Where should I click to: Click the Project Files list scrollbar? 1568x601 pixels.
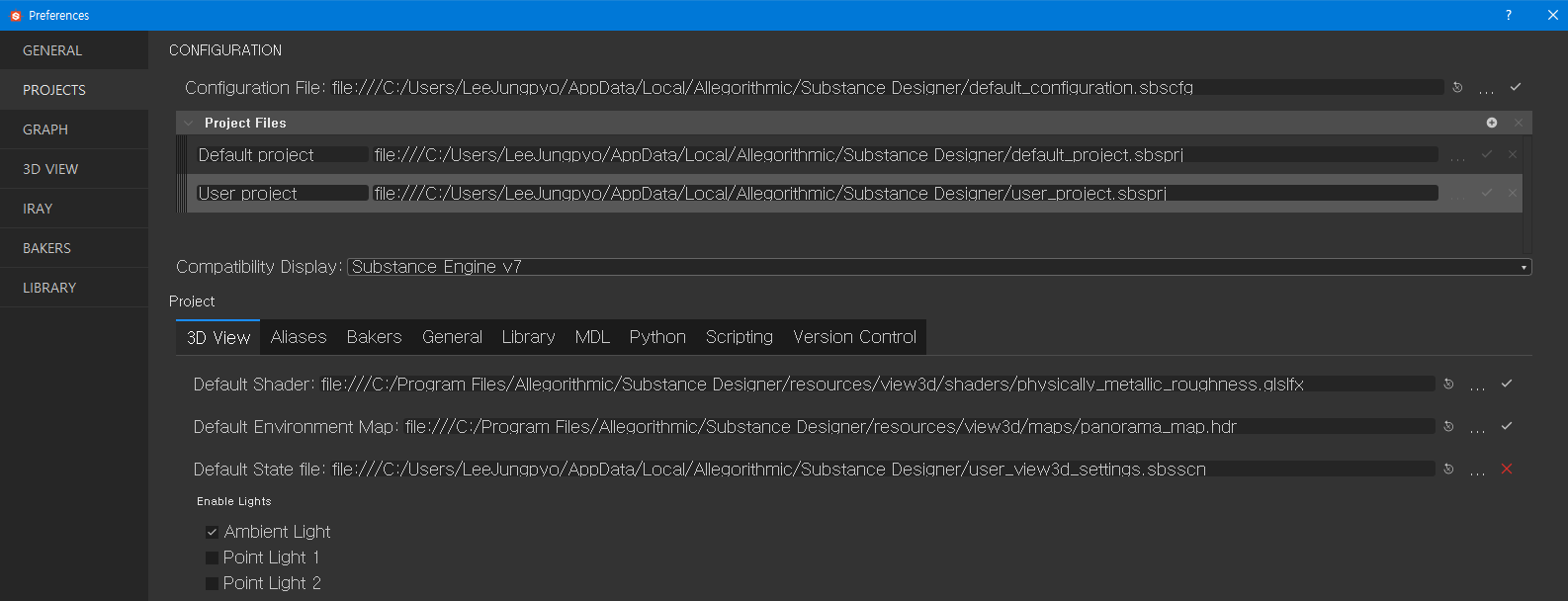point(1527,194)
